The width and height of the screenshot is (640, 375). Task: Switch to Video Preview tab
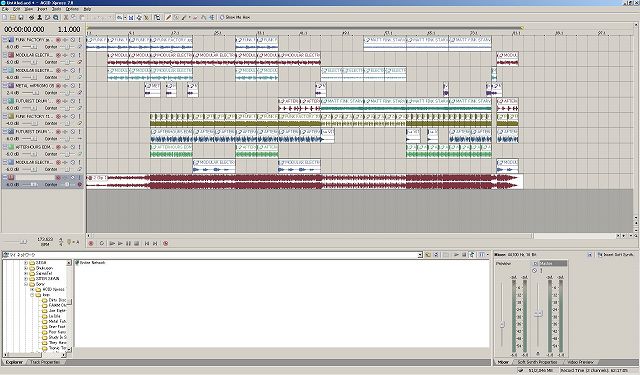coord(580,362)
